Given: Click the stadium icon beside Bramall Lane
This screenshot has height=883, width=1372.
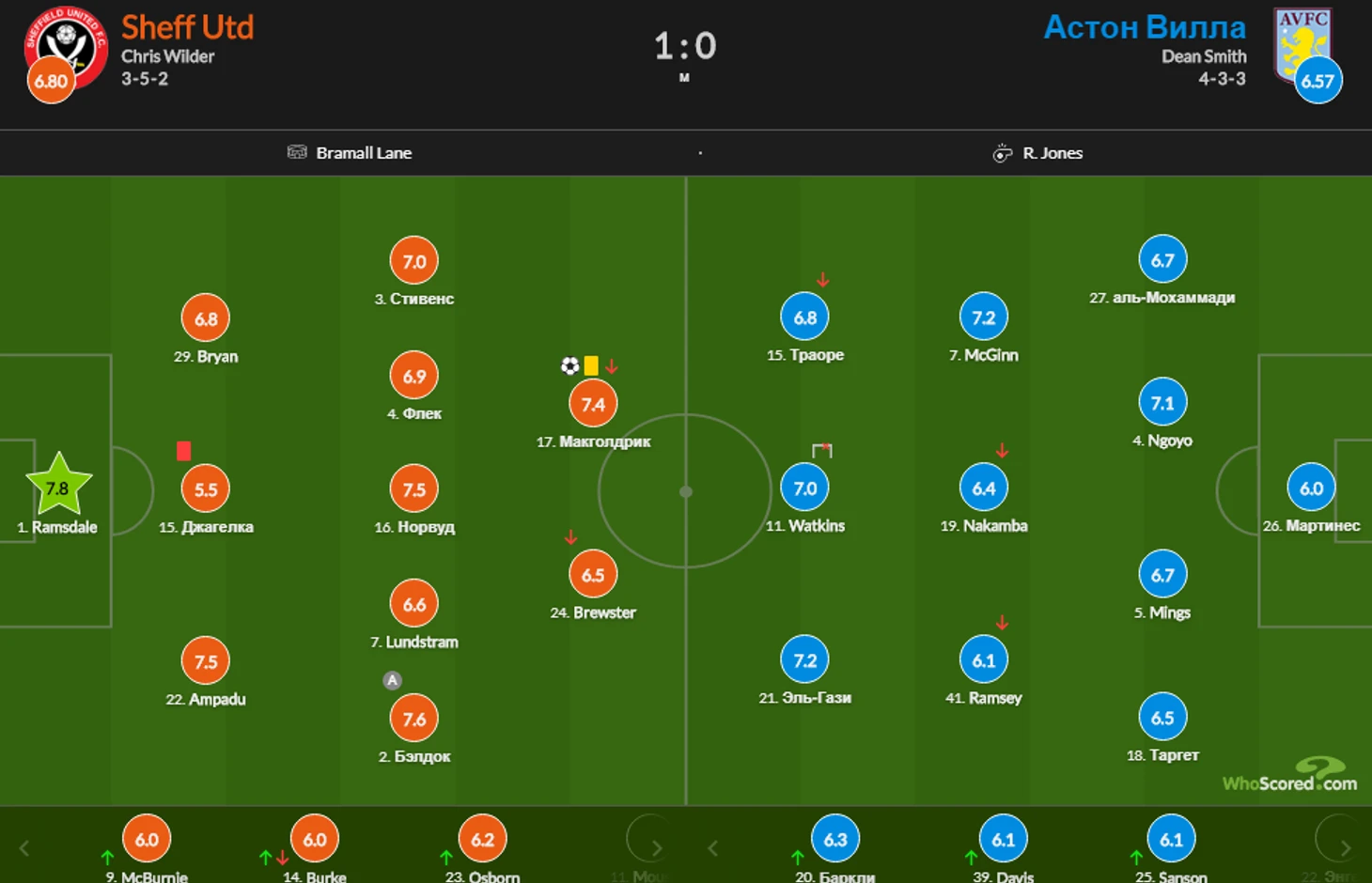Looking at the screenshot, I should pos(297,152).
